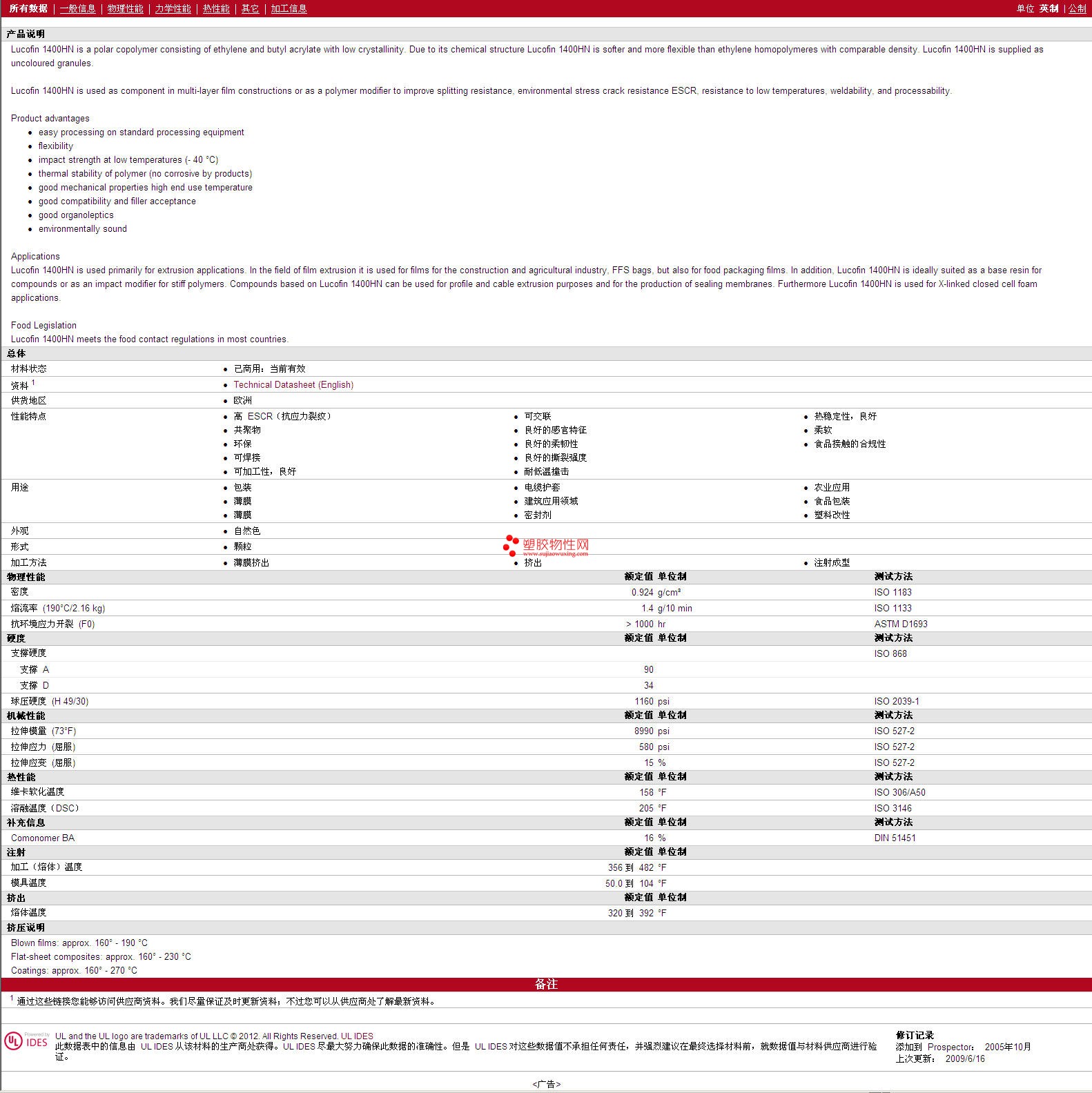
Task: Click the Coatings extrusion note
Action: tap(74, 970)
